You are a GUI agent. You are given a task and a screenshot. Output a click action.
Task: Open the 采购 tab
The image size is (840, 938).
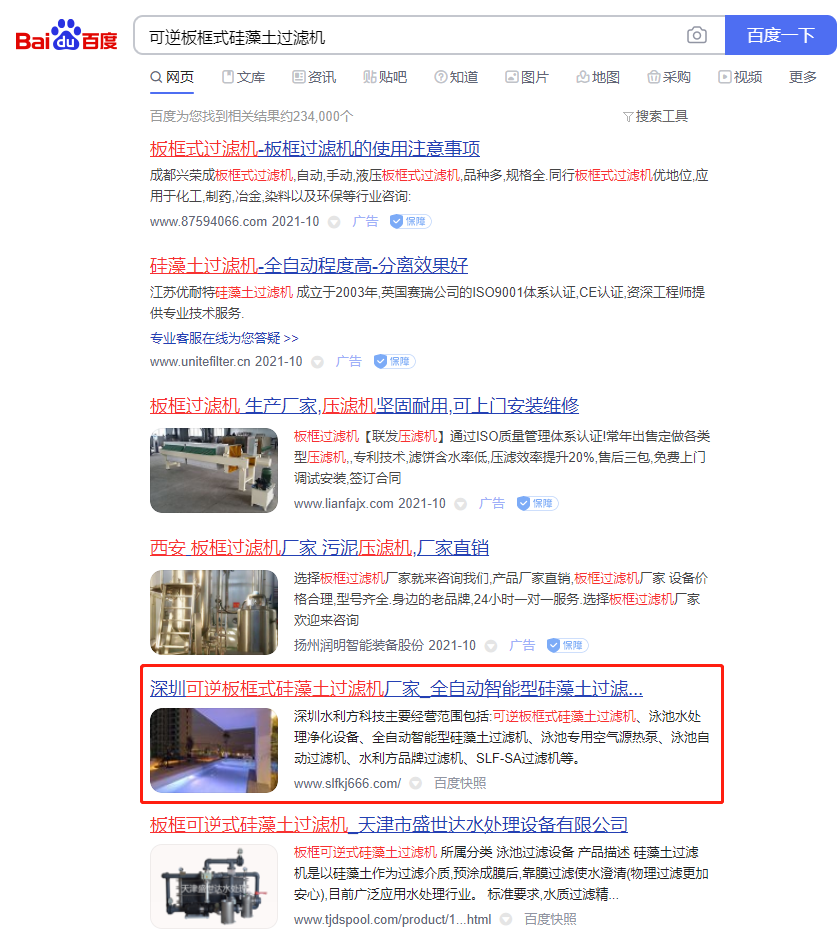[x=669, y=77]
